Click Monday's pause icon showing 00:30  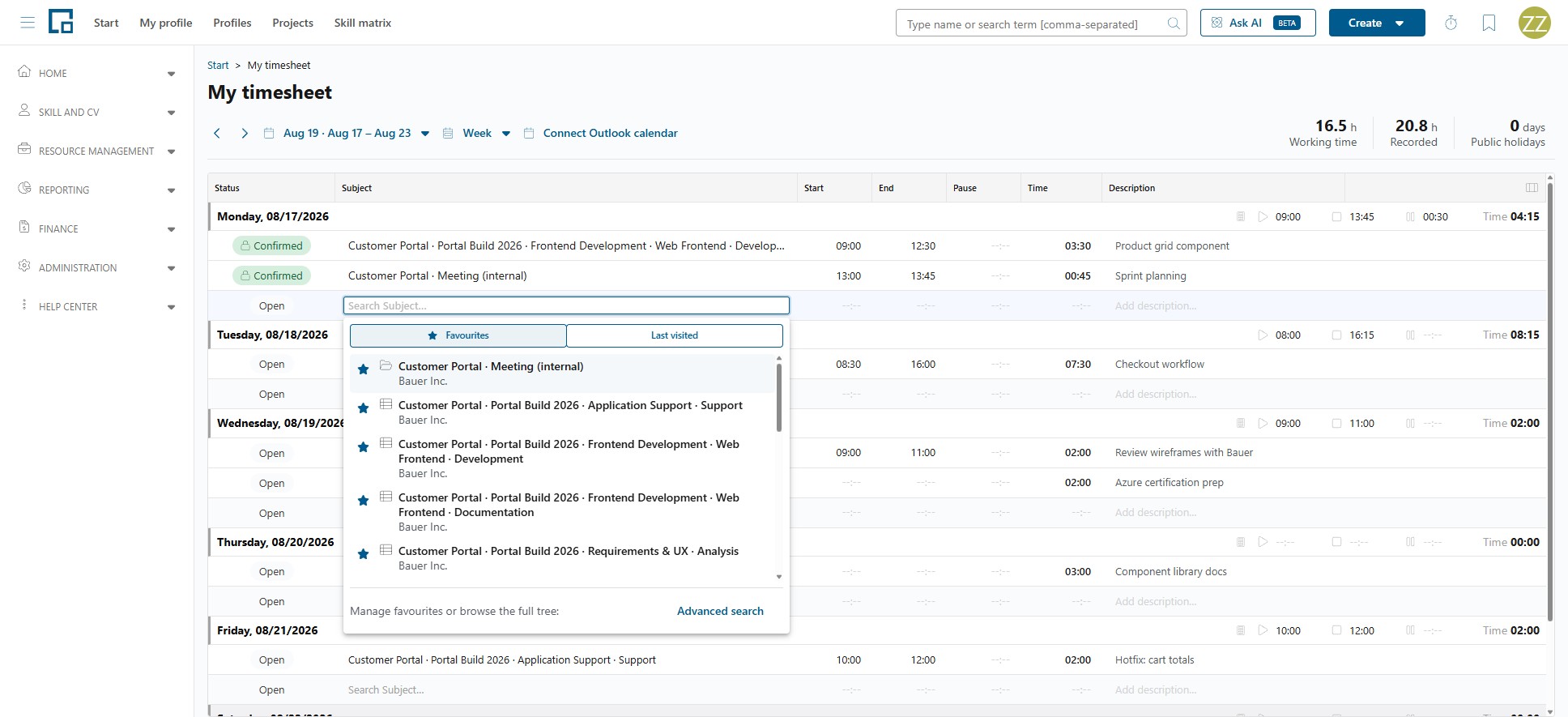tap(1410, 216)
